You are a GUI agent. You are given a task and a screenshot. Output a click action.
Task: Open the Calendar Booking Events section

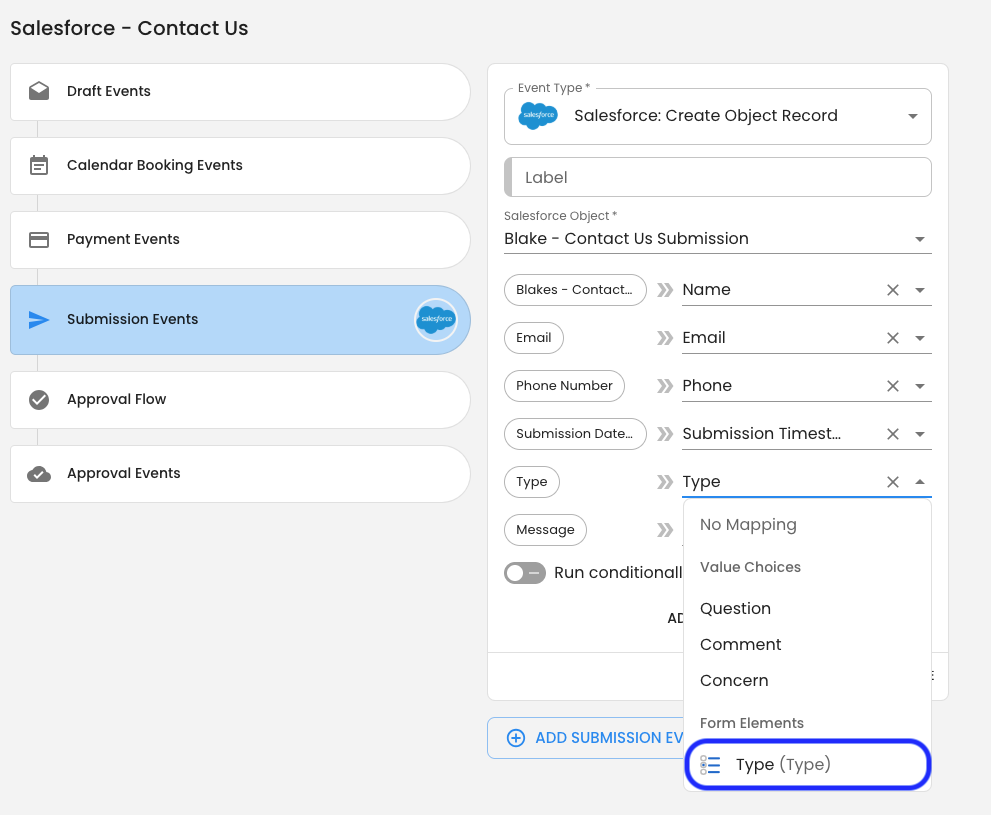pos(240,166)
